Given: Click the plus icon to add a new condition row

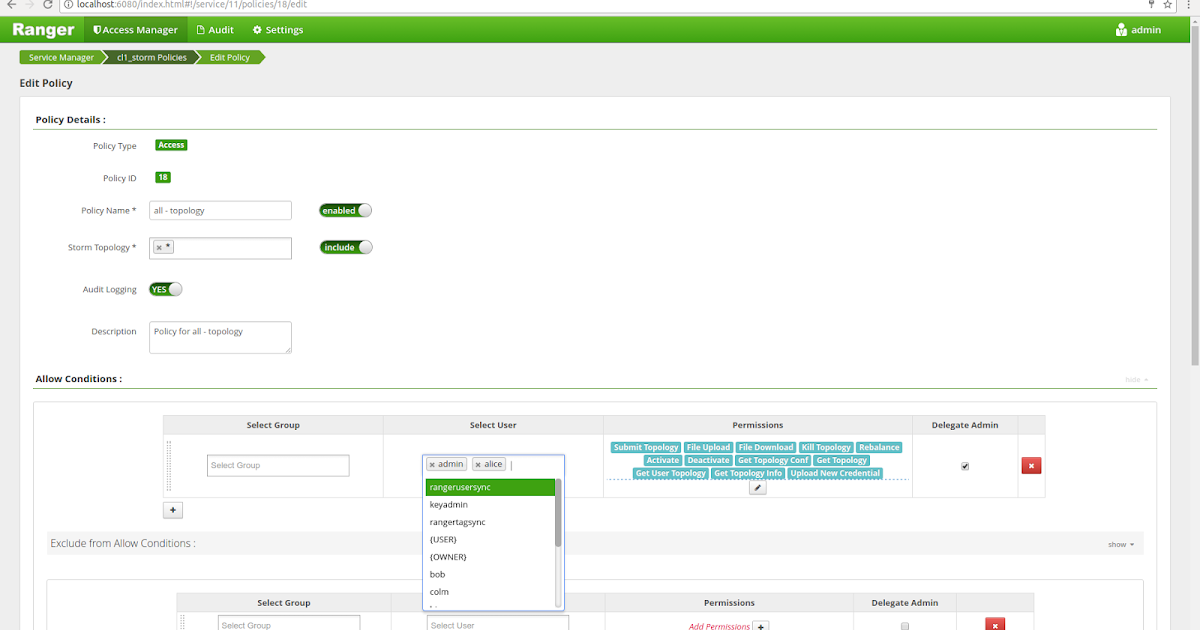Looking at the screenshot, I should [x=172, y=509].
